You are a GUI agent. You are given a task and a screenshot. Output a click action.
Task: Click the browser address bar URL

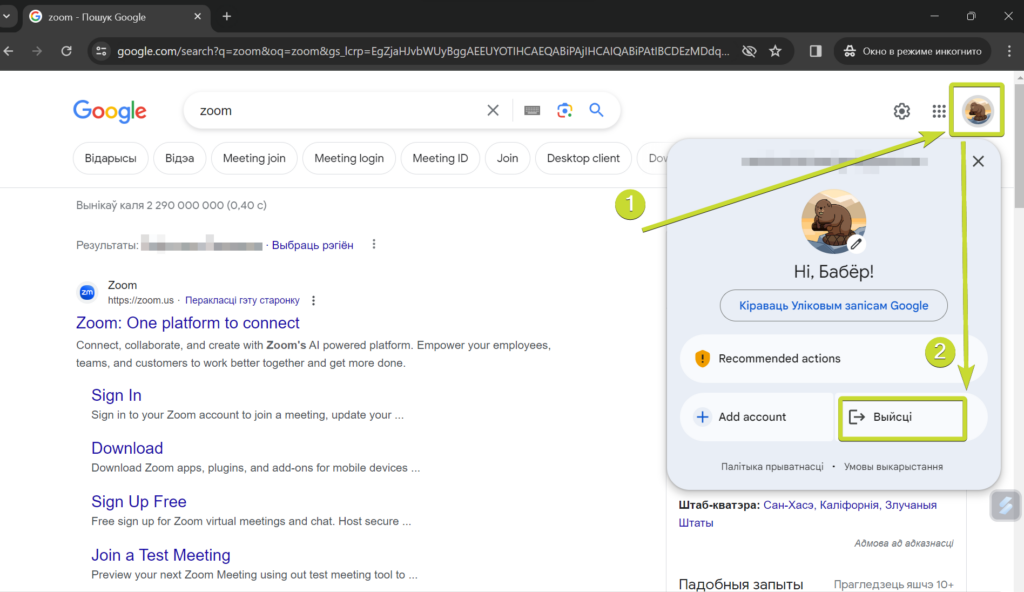coord(423,51)
